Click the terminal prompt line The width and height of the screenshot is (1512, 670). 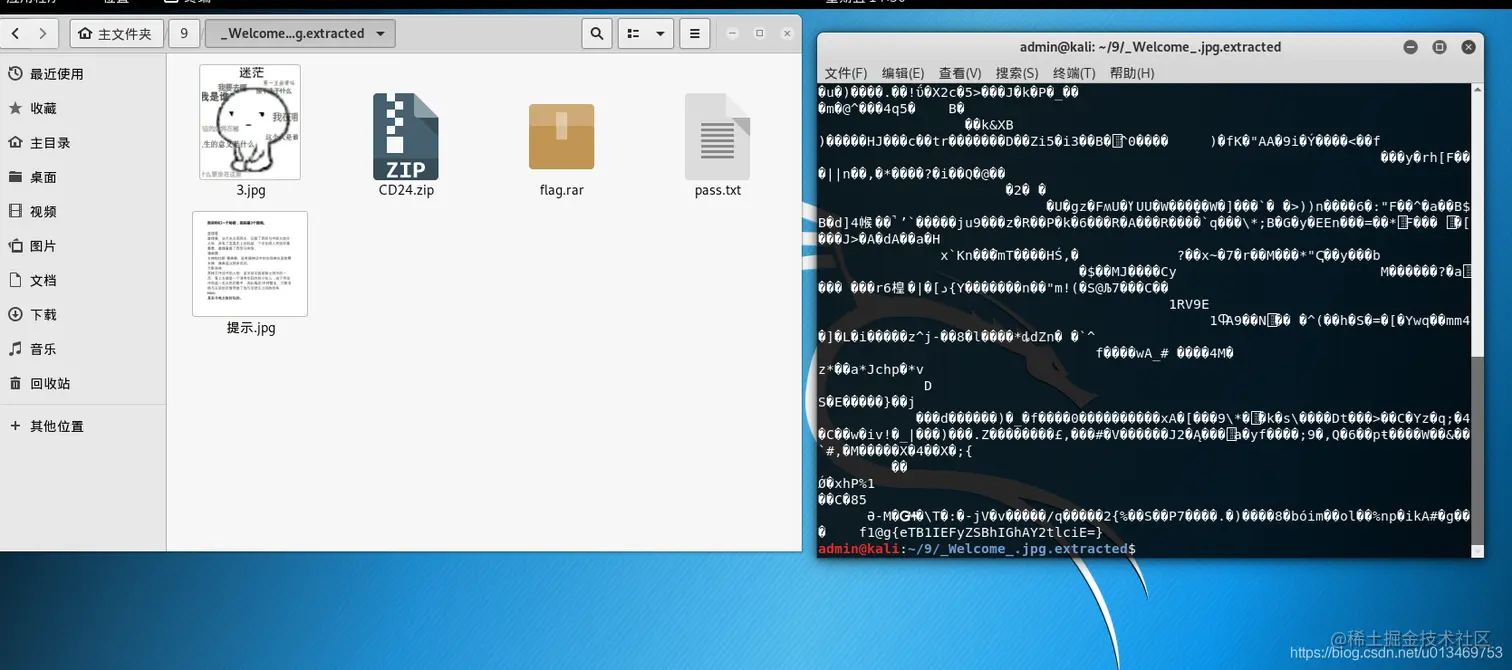click(976, 549)
